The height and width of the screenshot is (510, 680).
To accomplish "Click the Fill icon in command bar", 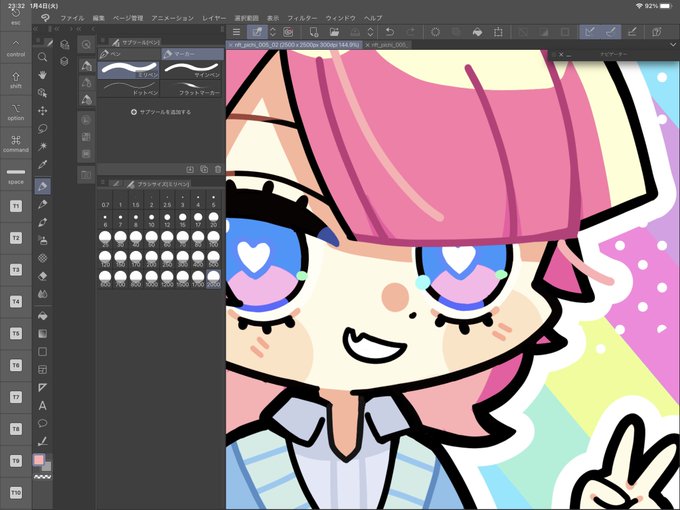I will pos(477,32).
